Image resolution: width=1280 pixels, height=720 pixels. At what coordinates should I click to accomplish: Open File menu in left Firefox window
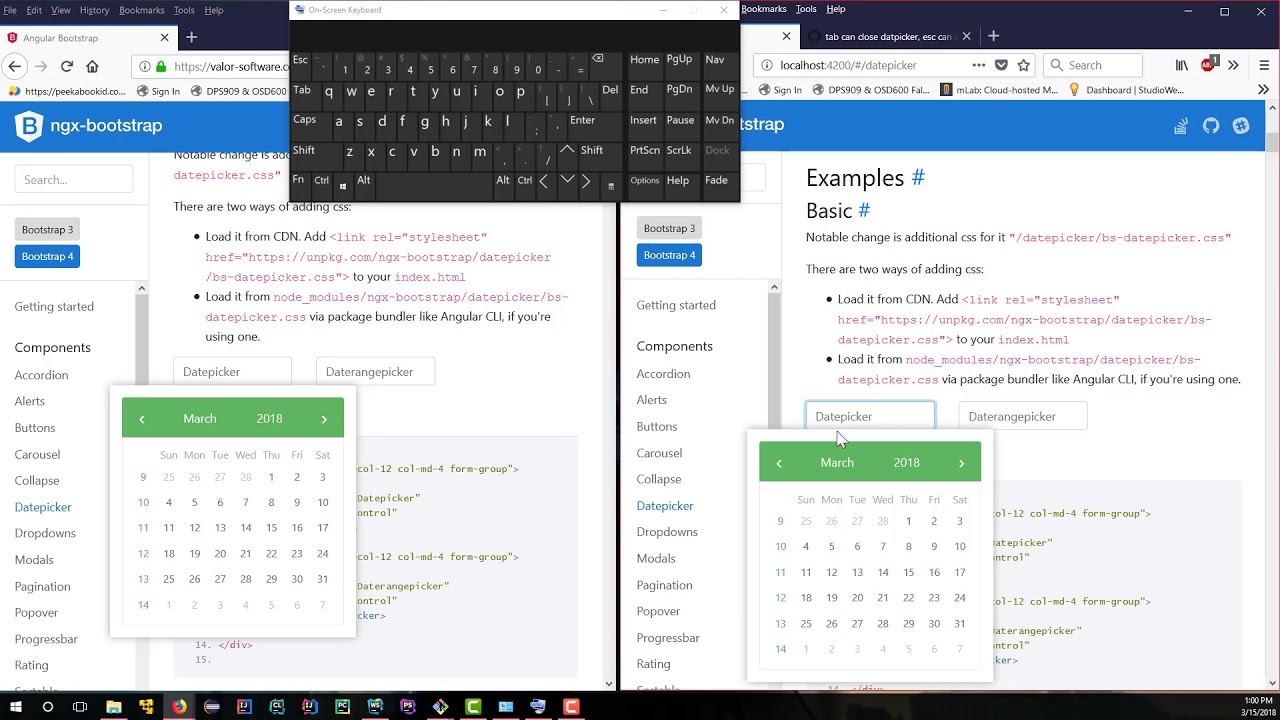tap(10, 10)
